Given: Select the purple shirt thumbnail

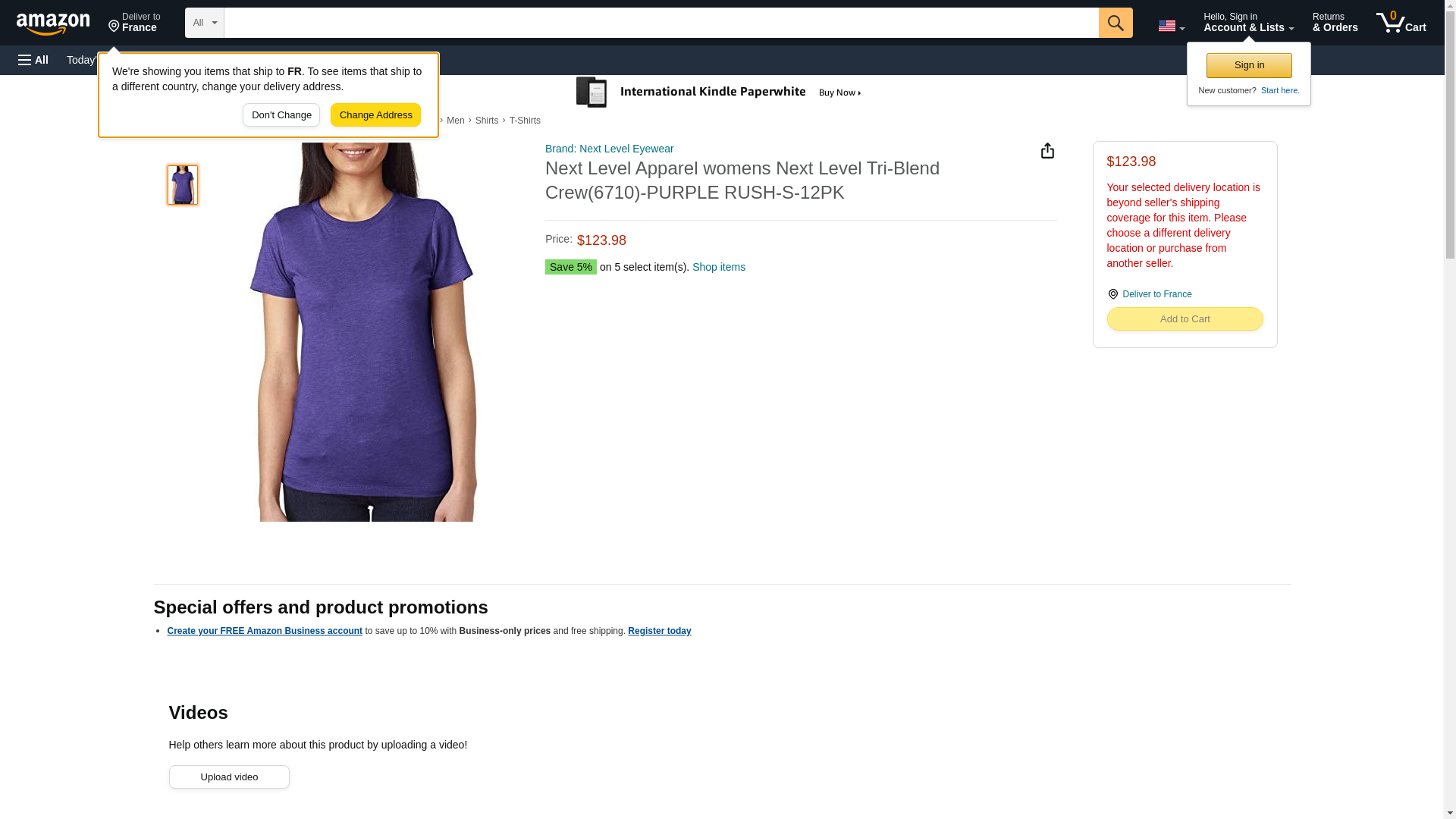Looking at the screenshot, I should (182, 185).
